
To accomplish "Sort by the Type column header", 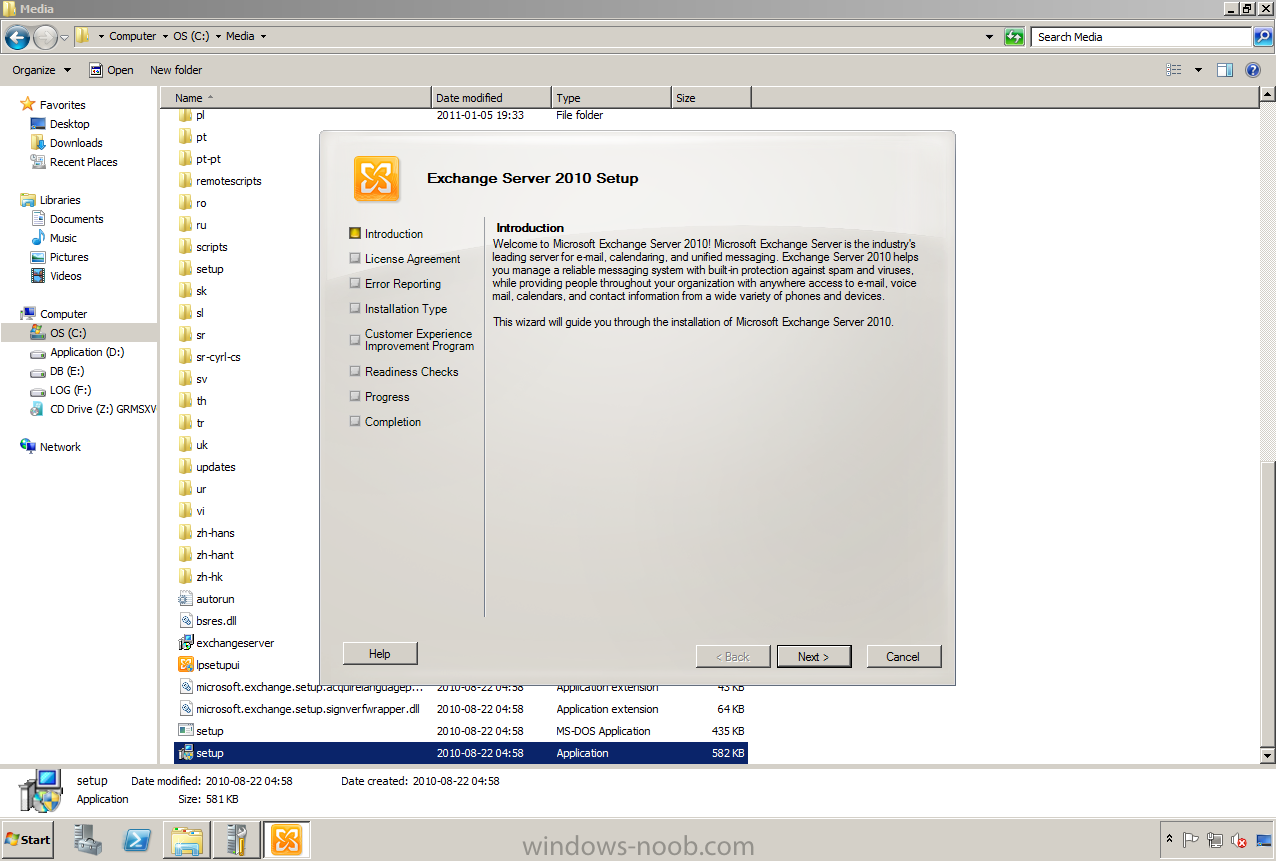I will point(611,98).
